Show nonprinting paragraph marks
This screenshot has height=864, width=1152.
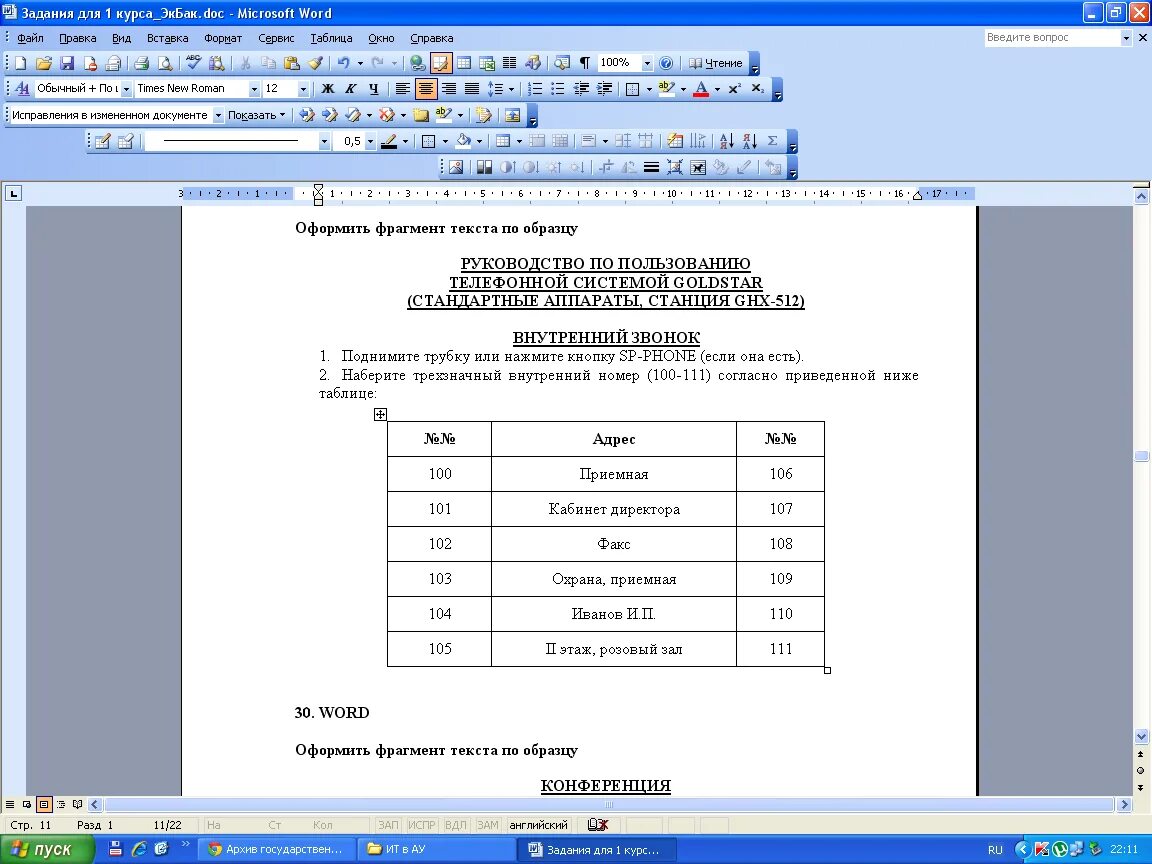(585, 63)
